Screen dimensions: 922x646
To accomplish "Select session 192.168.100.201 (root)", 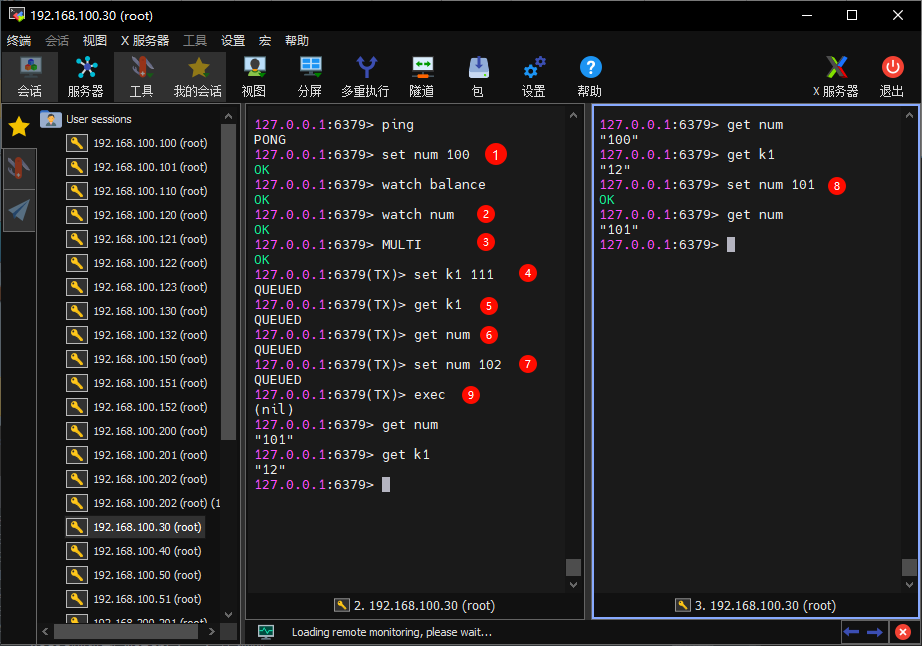I will (137, 455).
